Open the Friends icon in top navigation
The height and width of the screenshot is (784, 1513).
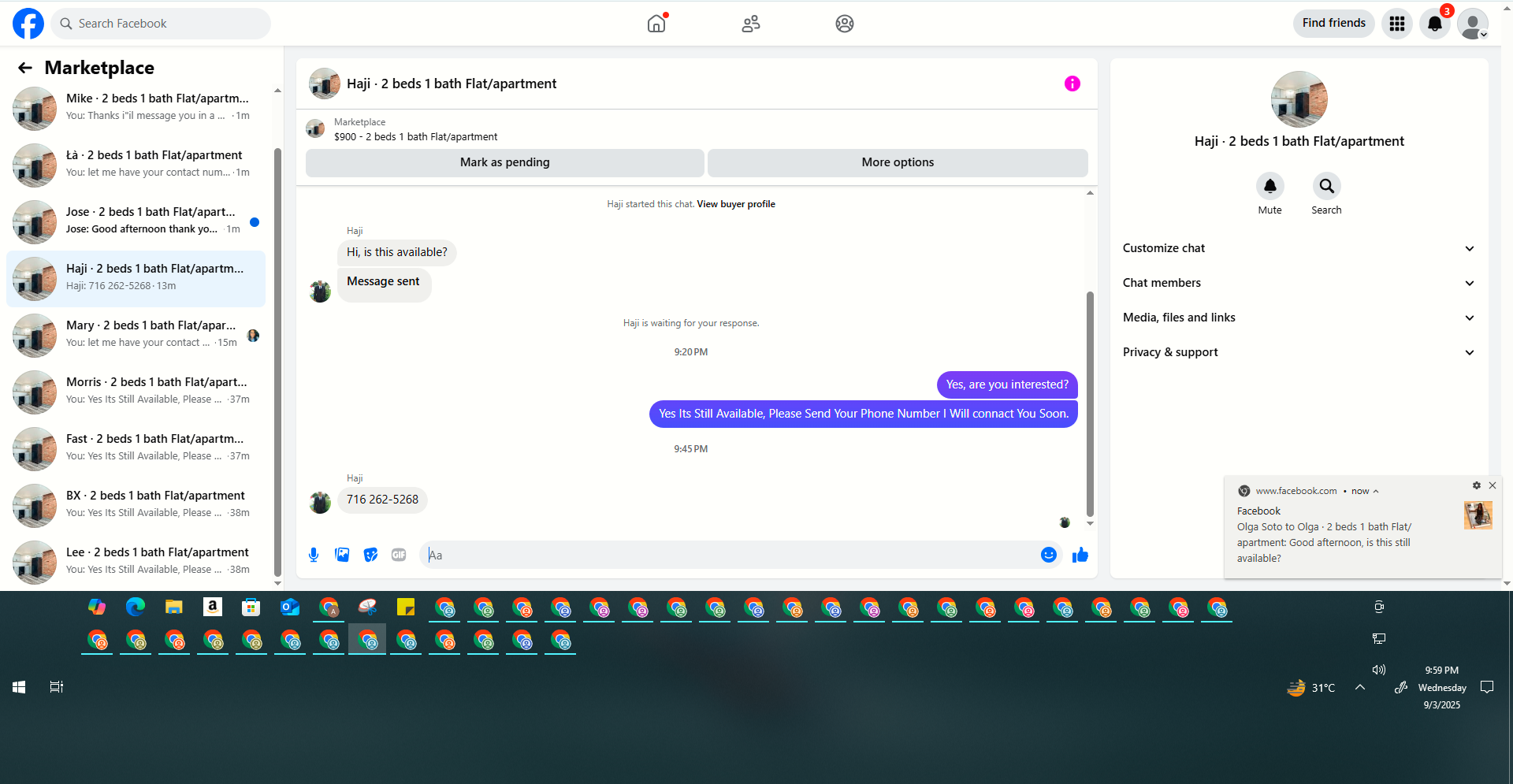751,24
